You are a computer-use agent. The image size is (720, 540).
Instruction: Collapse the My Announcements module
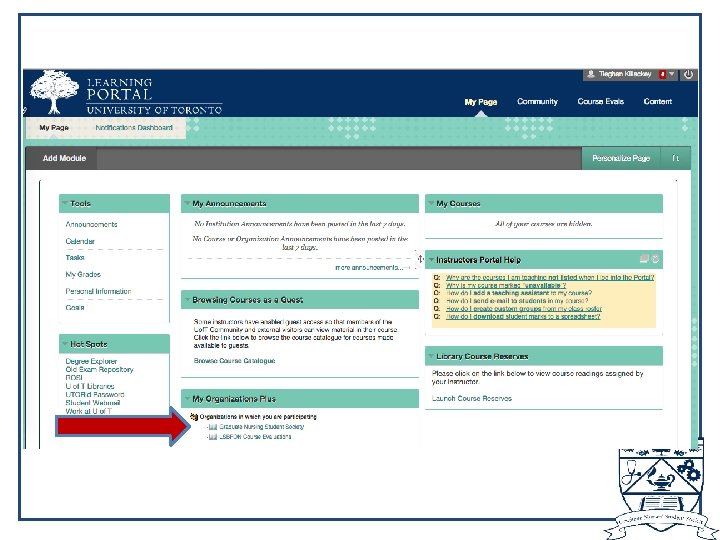(x=187, y=202)
